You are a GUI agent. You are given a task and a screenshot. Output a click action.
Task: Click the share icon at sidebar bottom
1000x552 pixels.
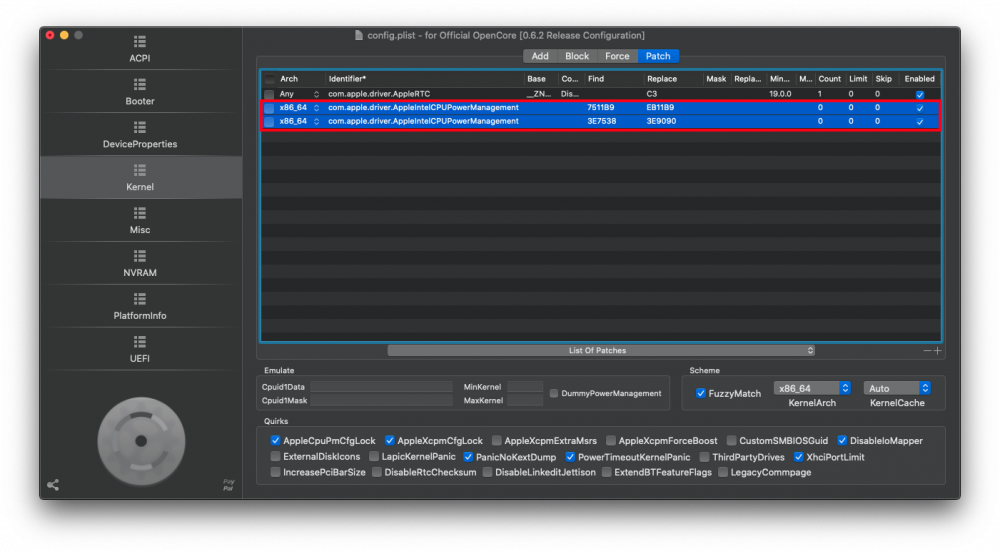point(53,485)
